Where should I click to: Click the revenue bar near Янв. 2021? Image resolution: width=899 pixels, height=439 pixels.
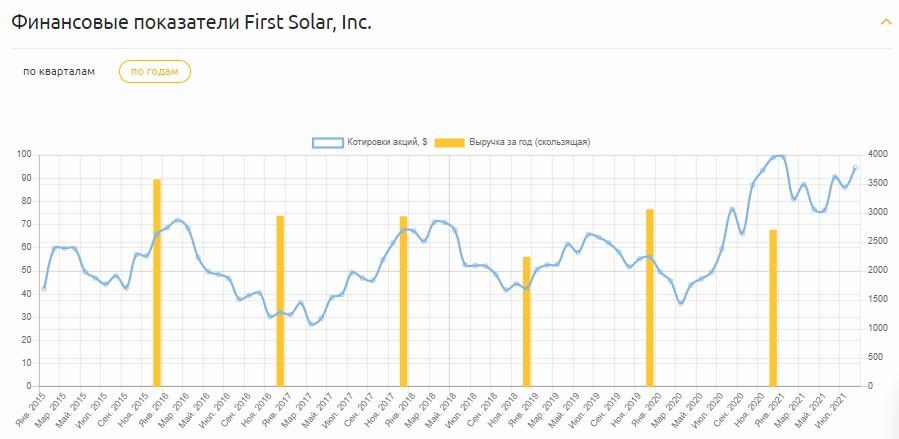coord(773,310)
